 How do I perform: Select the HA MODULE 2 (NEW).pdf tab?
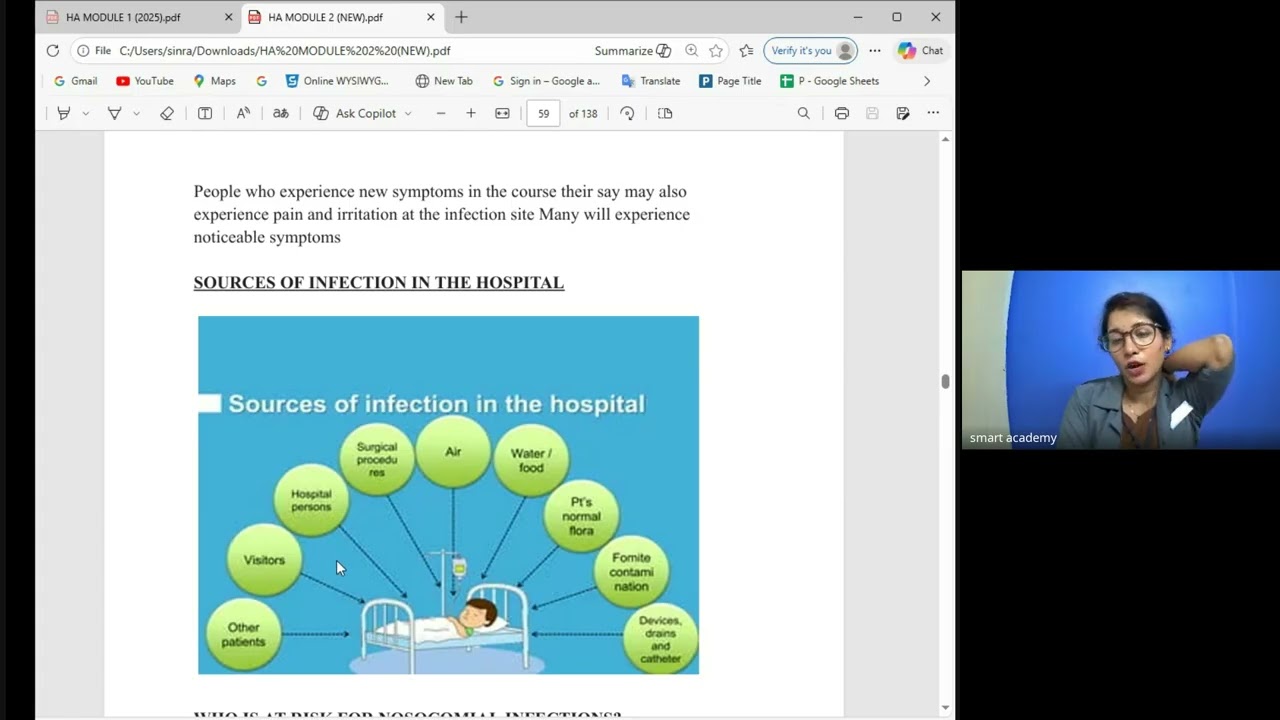(325, 17)
